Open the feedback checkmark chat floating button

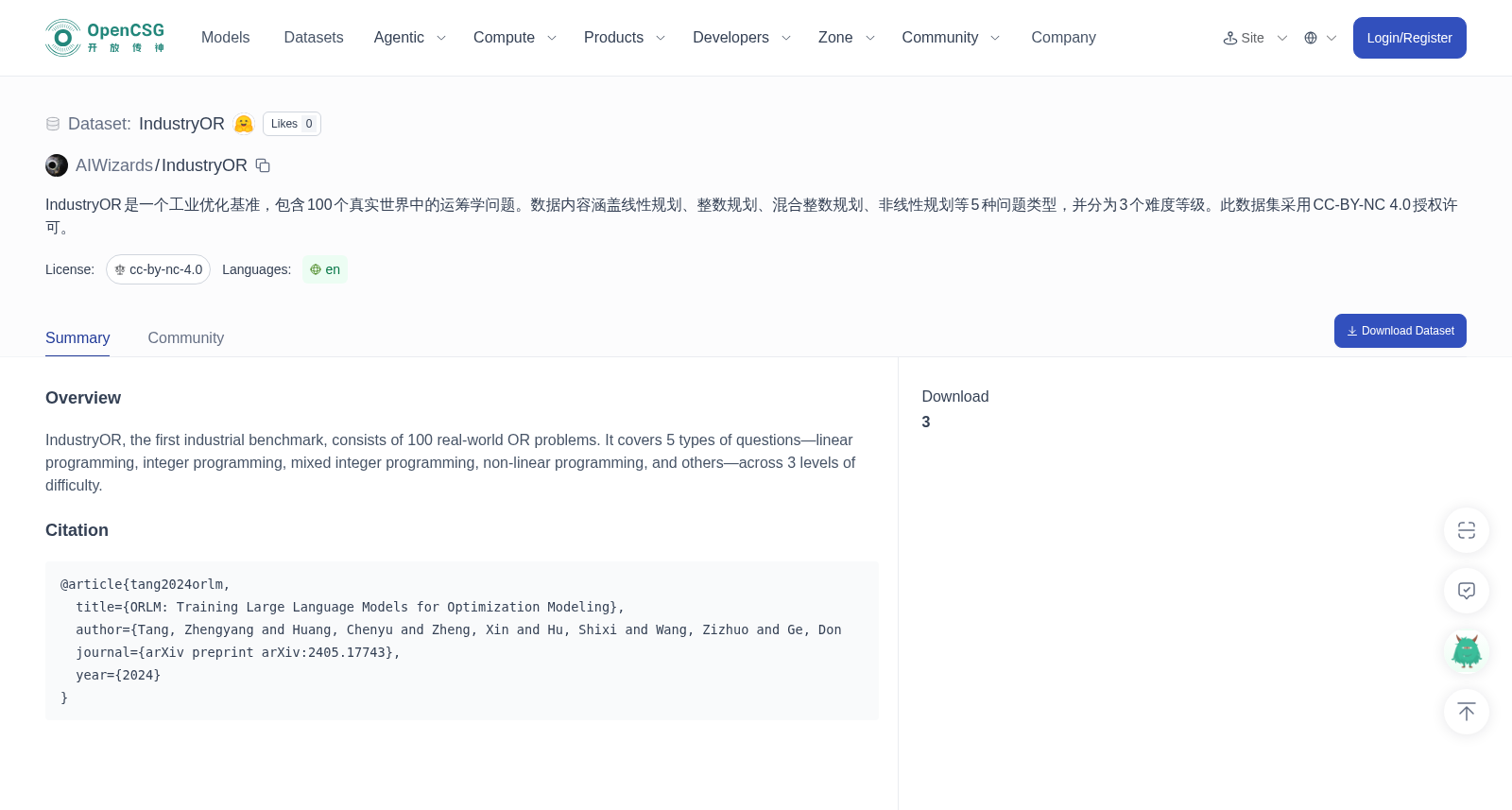[1467, 591]
